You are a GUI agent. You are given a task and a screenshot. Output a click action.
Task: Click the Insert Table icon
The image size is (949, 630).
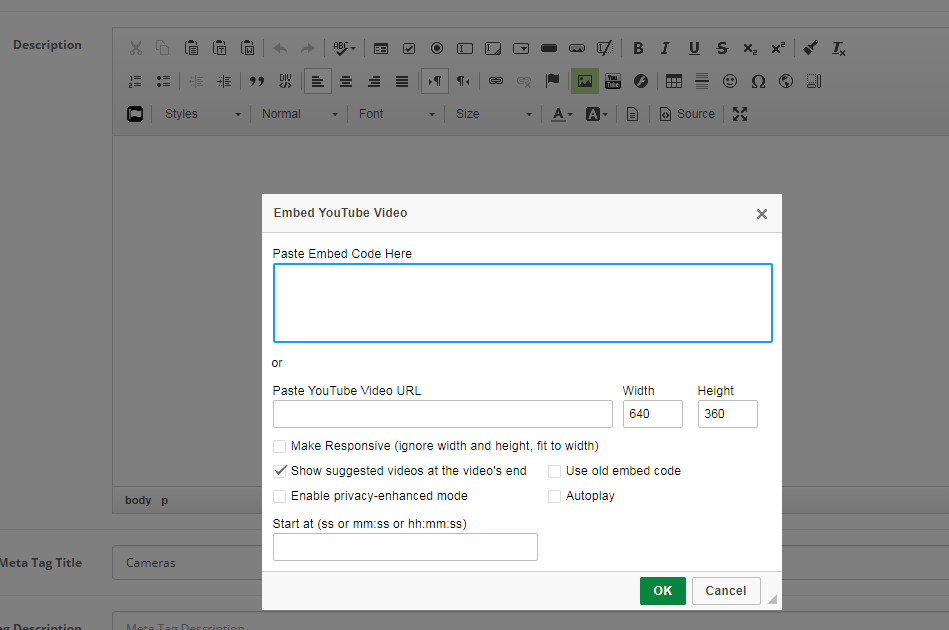[x=674, y=81]
